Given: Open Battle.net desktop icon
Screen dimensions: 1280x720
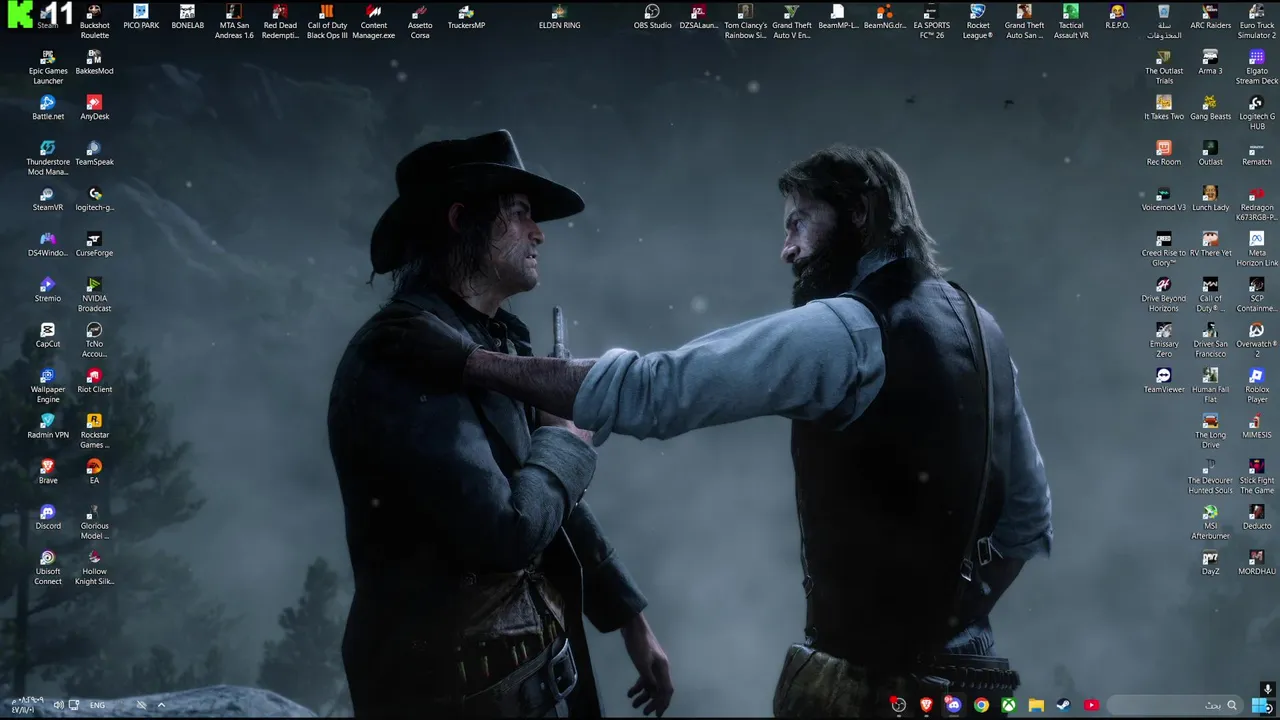Looking at the screenshot, I should (x=47, y=107).
